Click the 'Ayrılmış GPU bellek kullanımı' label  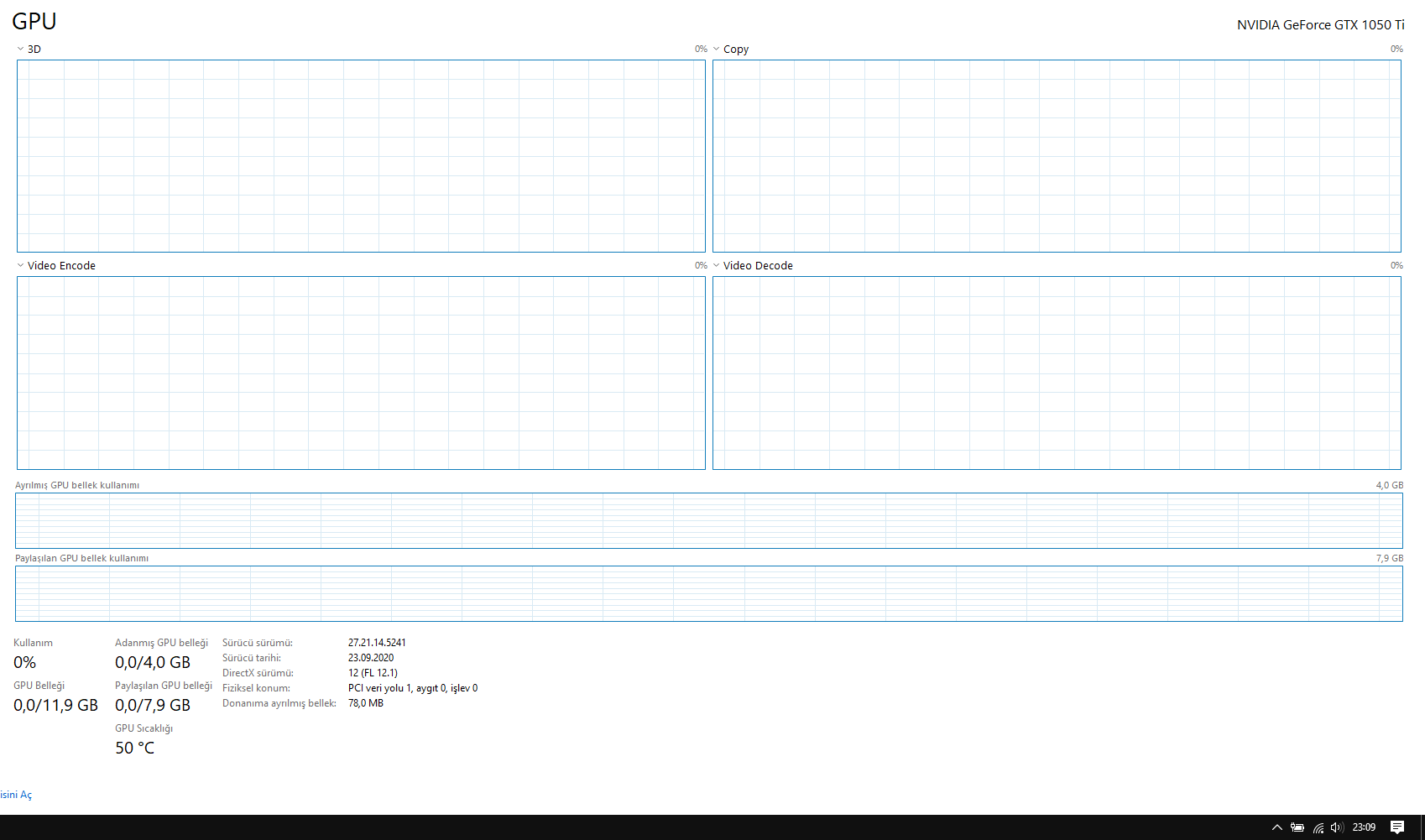point(77,485)
